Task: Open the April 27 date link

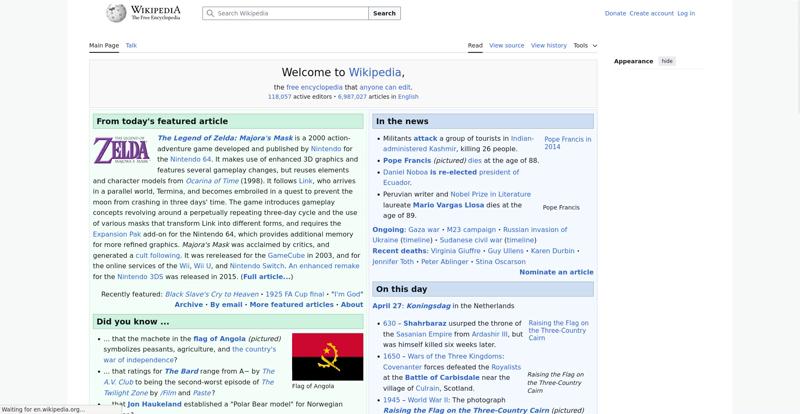Action: [x=388, y=306]
